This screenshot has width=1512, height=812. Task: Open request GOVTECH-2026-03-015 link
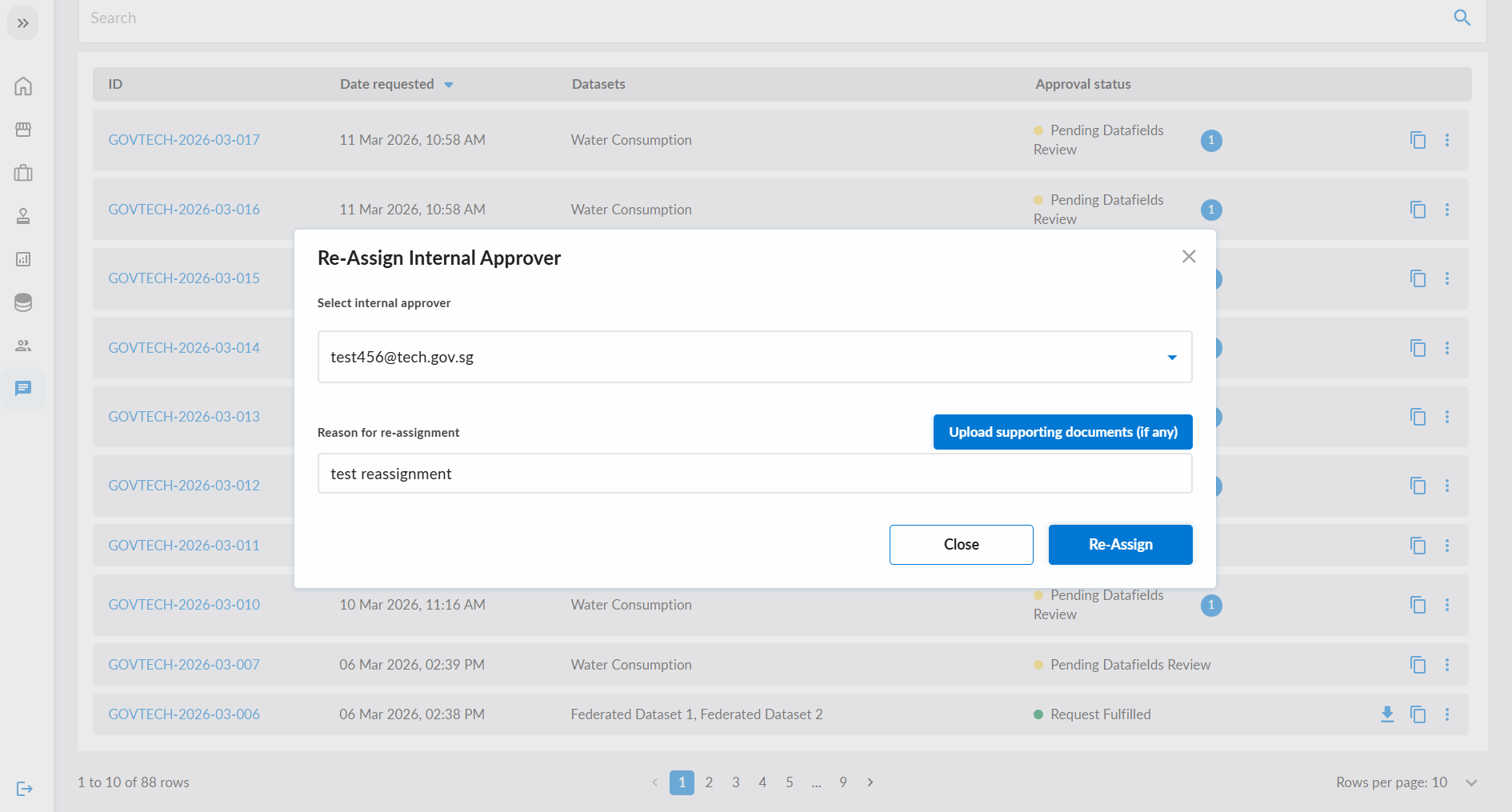tap(184, 278)
